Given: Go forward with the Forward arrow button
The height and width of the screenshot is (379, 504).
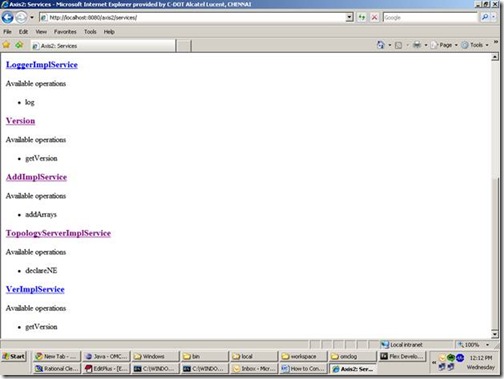Looking at the screenshot, I should (x=21, y=17).
